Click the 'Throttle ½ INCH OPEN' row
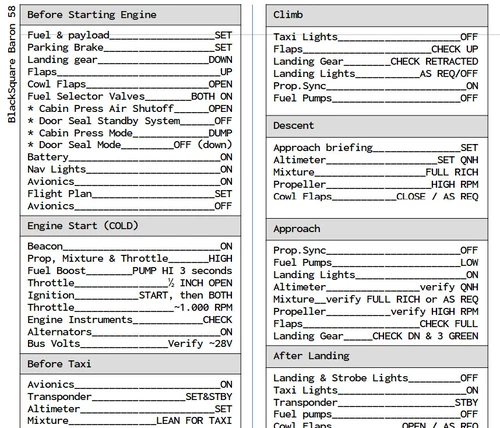Viewport: 500px width, 428px height. 130,283
